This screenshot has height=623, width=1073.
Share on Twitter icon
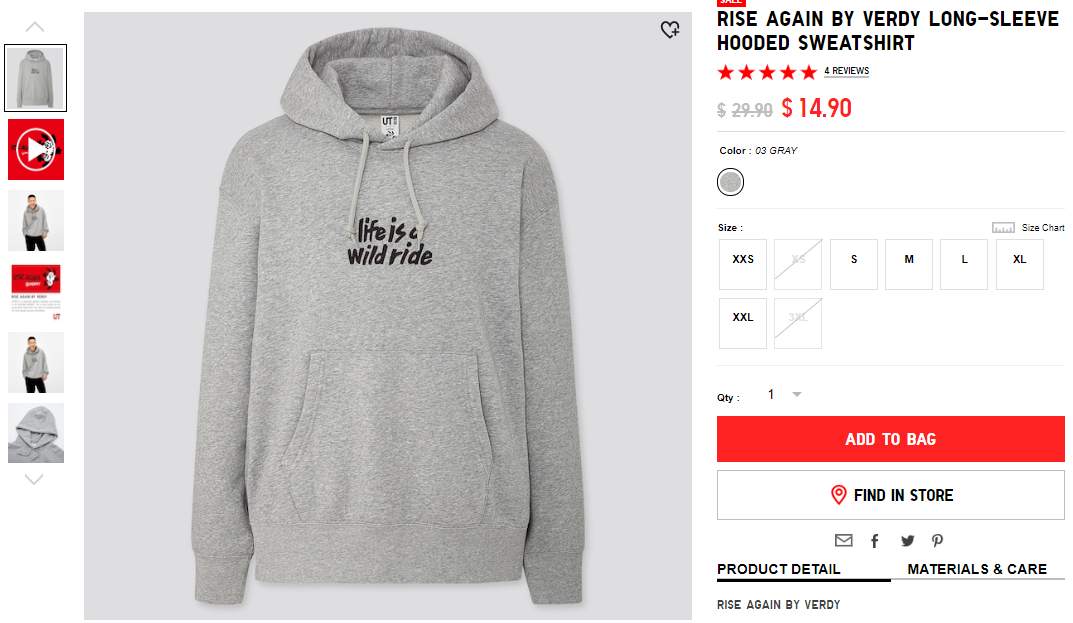(x=907, y=541)
